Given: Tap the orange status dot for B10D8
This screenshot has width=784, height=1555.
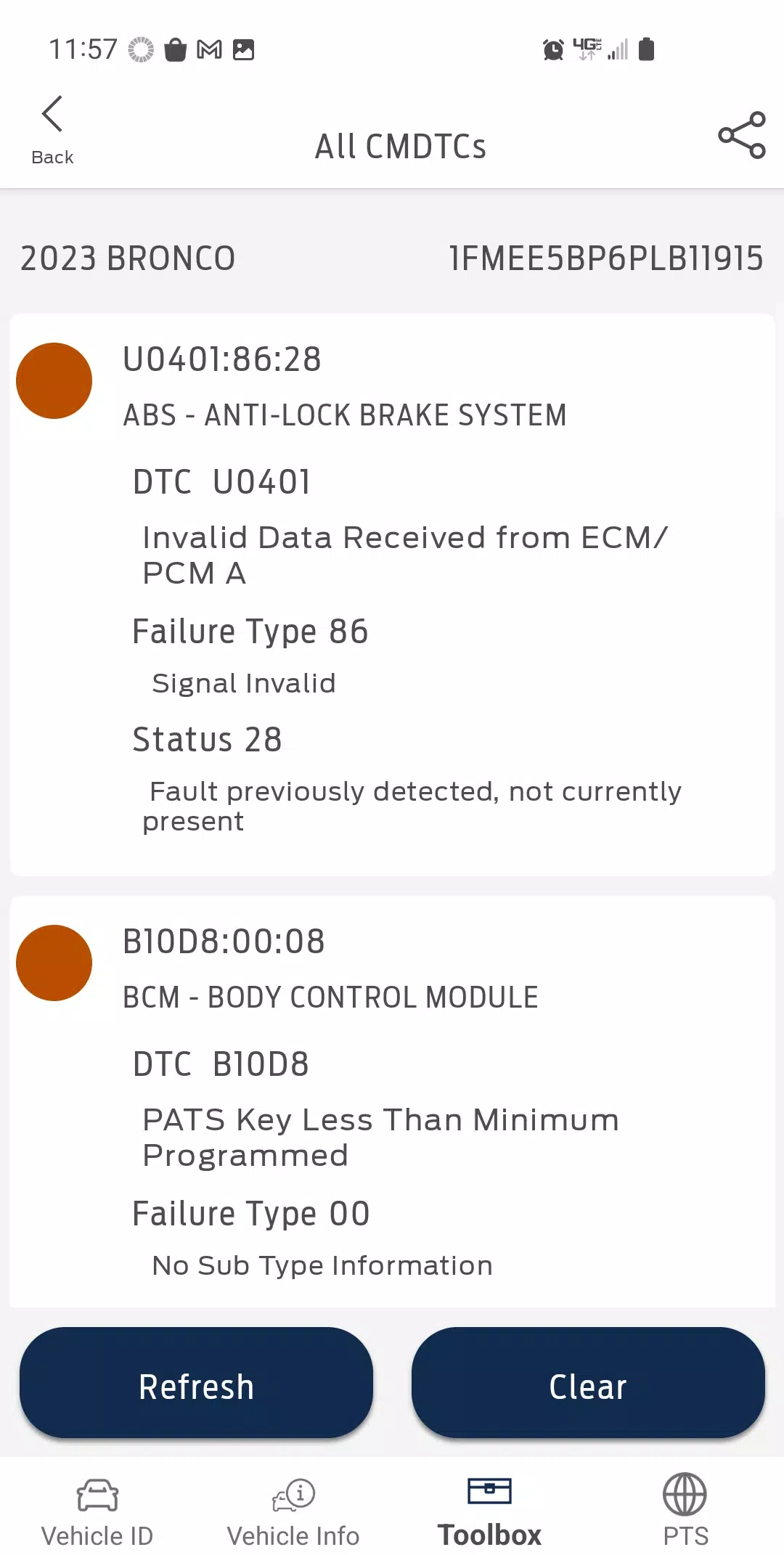Looking at the screenshot, I should pos(54,963).
